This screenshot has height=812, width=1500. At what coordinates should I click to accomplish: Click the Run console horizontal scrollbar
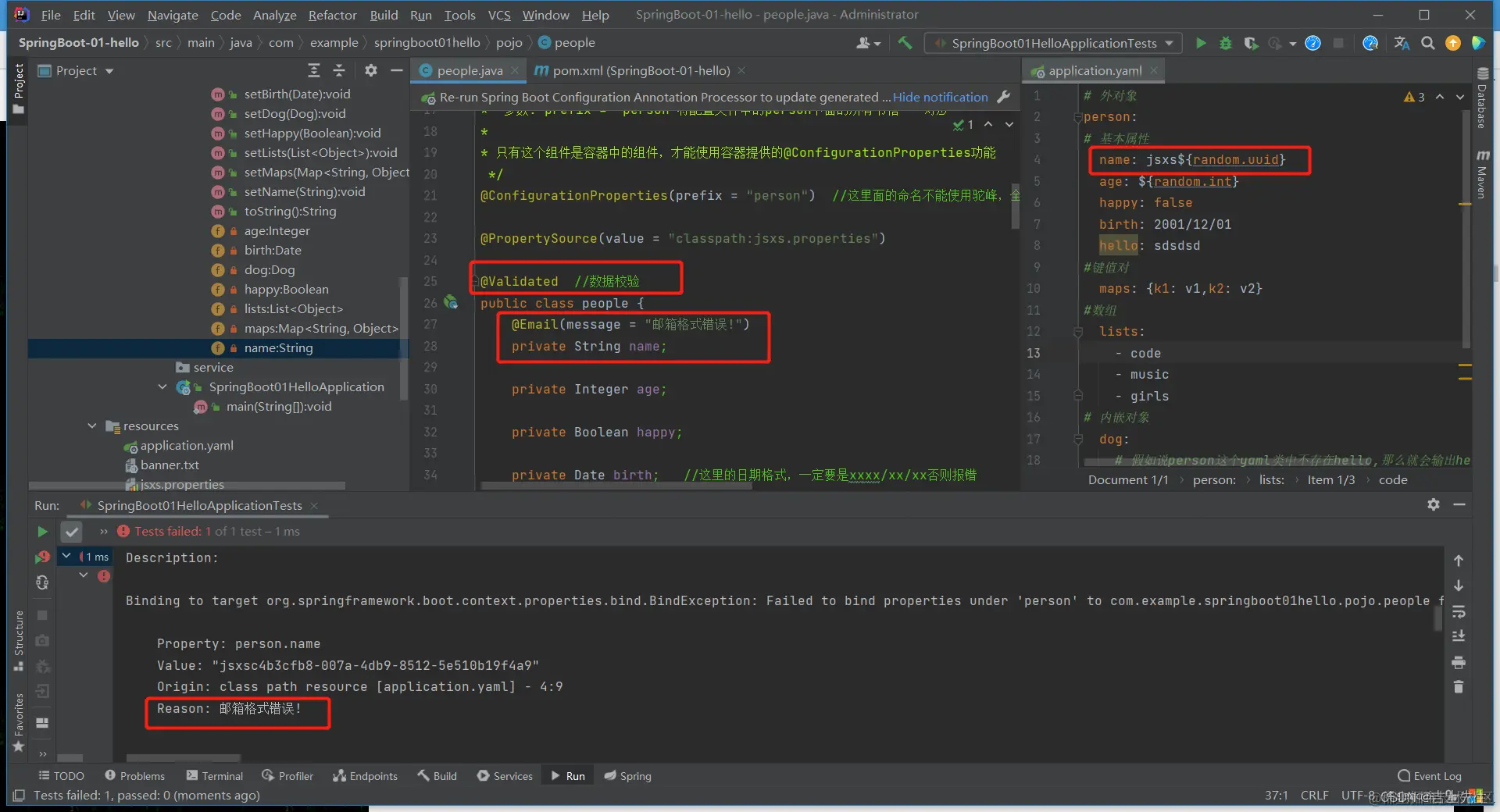pos(184,758)
